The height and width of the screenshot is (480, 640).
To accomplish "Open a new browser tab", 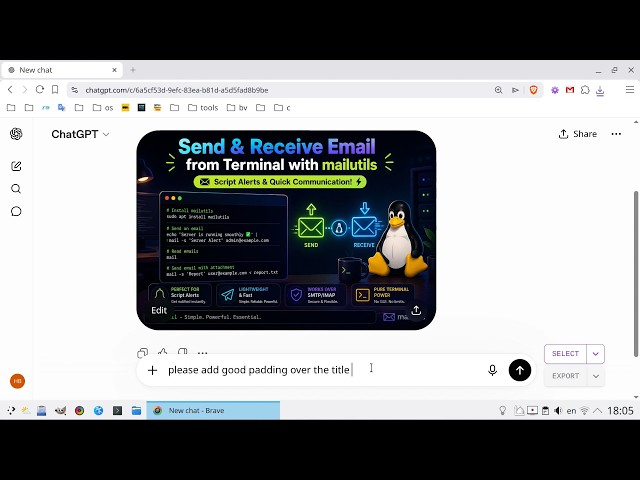I will coord(133,70).
